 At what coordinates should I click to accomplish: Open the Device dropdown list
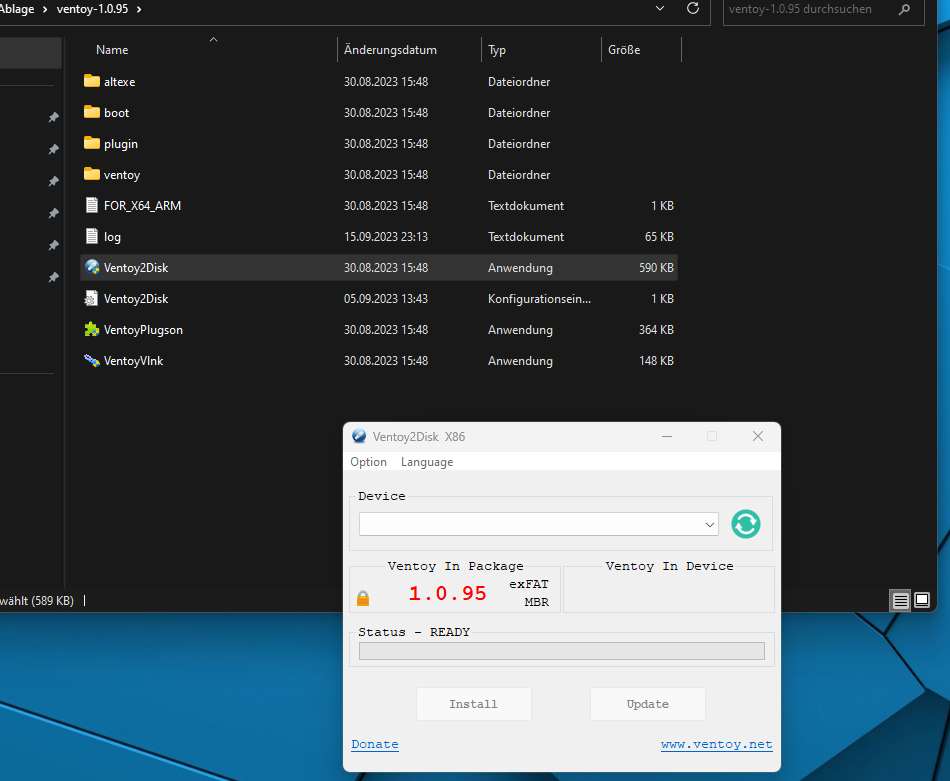(x=709, y=525)
